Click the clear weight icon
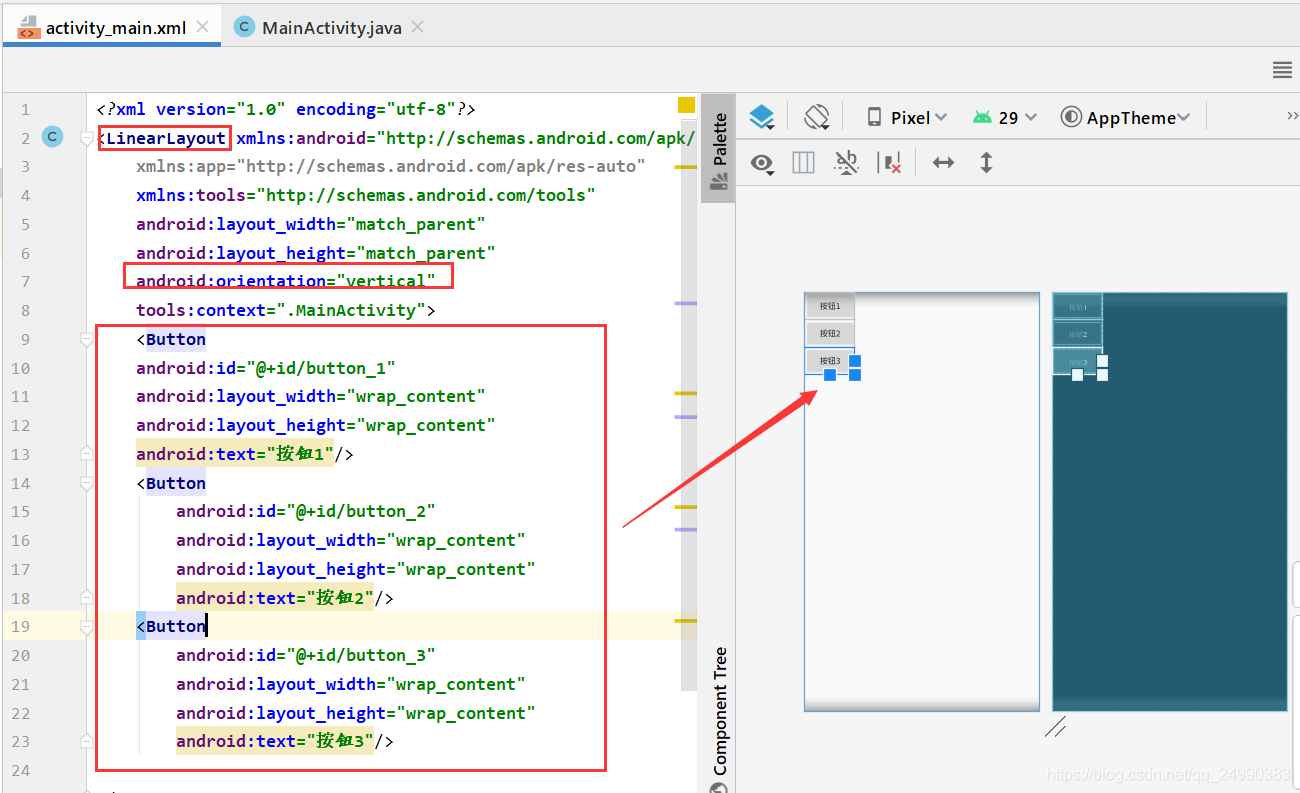The image size is (1300, 793). pyautogui.click(x=889, y=163)
